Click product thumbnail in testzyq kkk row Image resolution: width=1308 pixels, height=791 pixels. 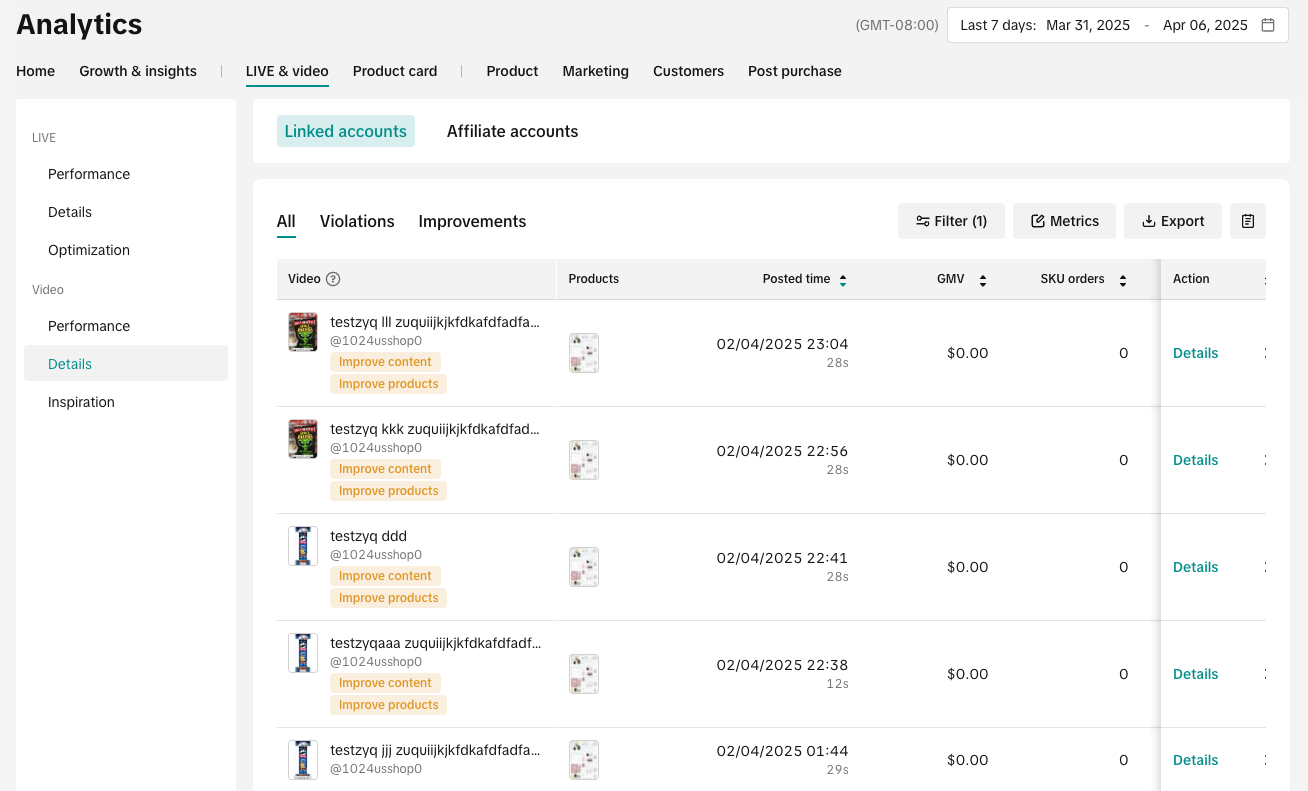[x=584, y=460]
